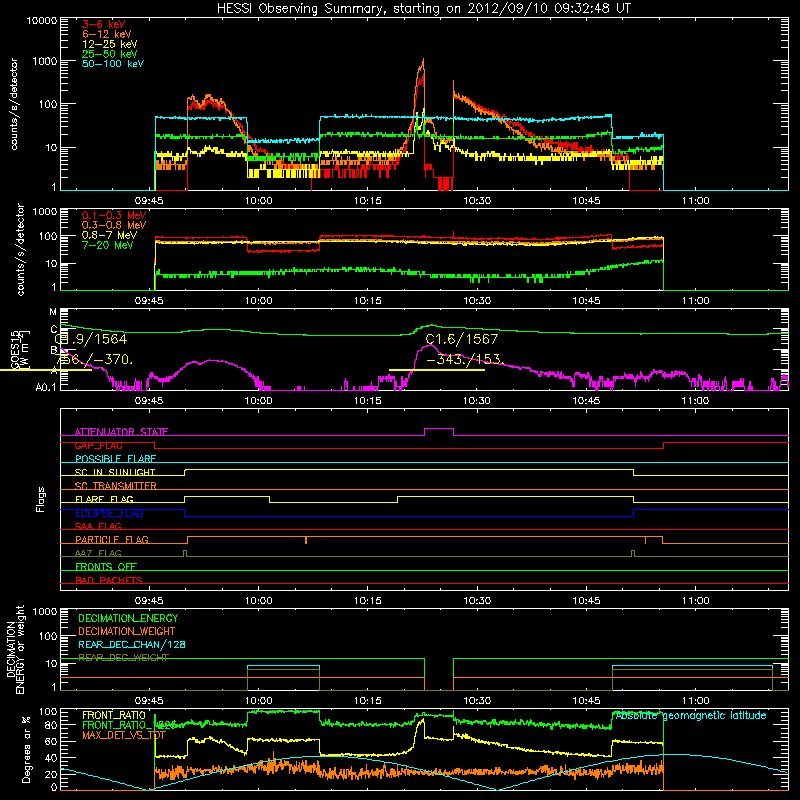Select the 25-50 keV legend label
Screen dimensions: 800x800
(109, 54)
